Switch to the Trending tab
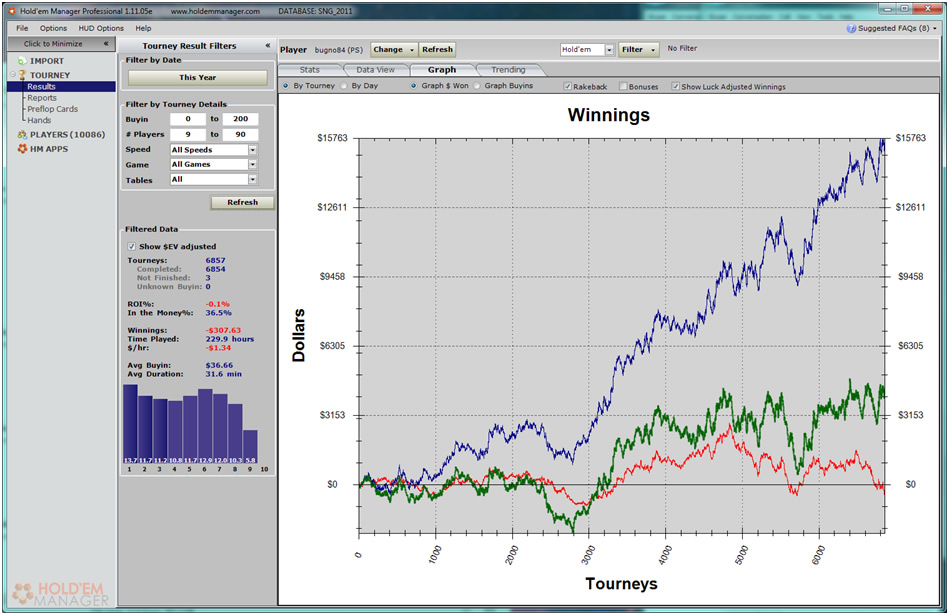 tap(508, 70)
